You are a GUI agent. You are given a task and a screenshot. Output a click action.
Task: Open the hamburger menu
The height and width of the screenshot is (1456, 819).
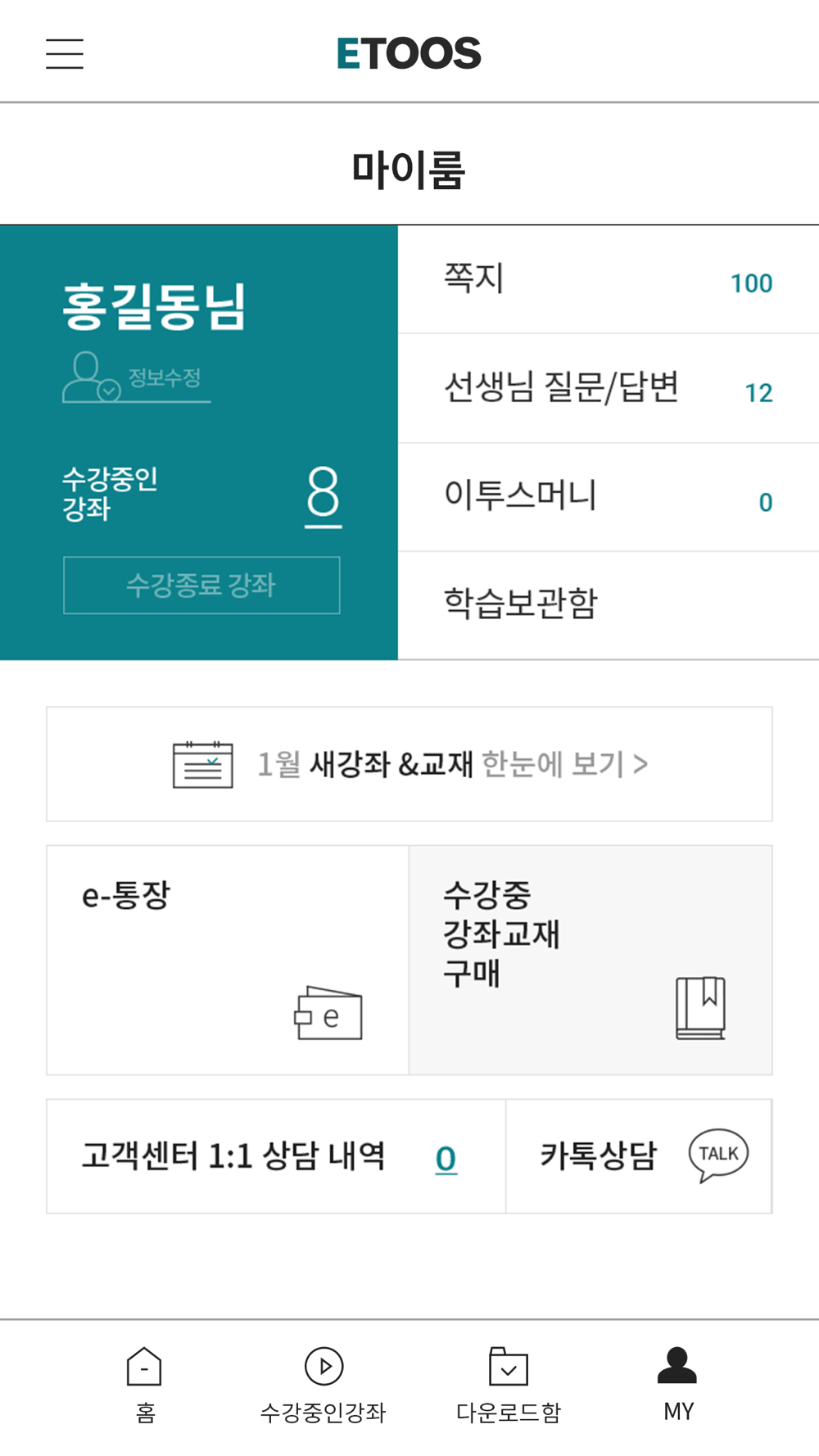[64, 54]
